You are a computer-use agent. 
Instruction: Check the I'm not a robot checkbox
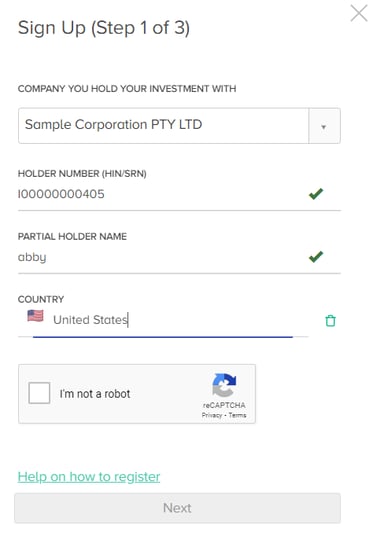pyautogui.click(x=39, y=393)
